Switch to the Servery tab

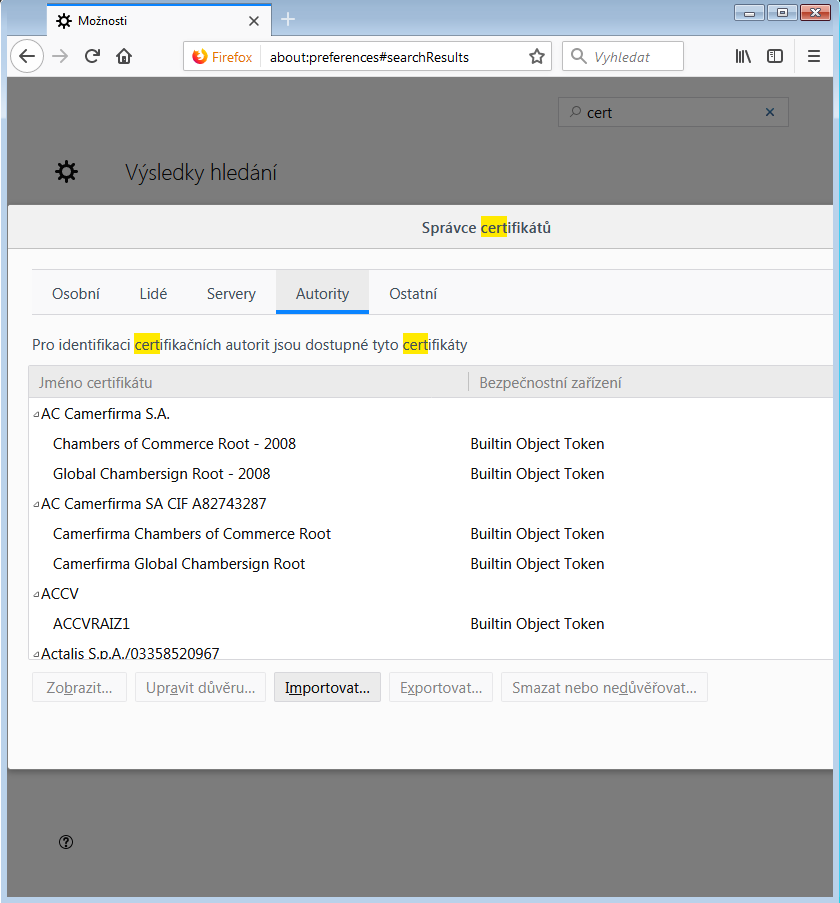point(231,294)
